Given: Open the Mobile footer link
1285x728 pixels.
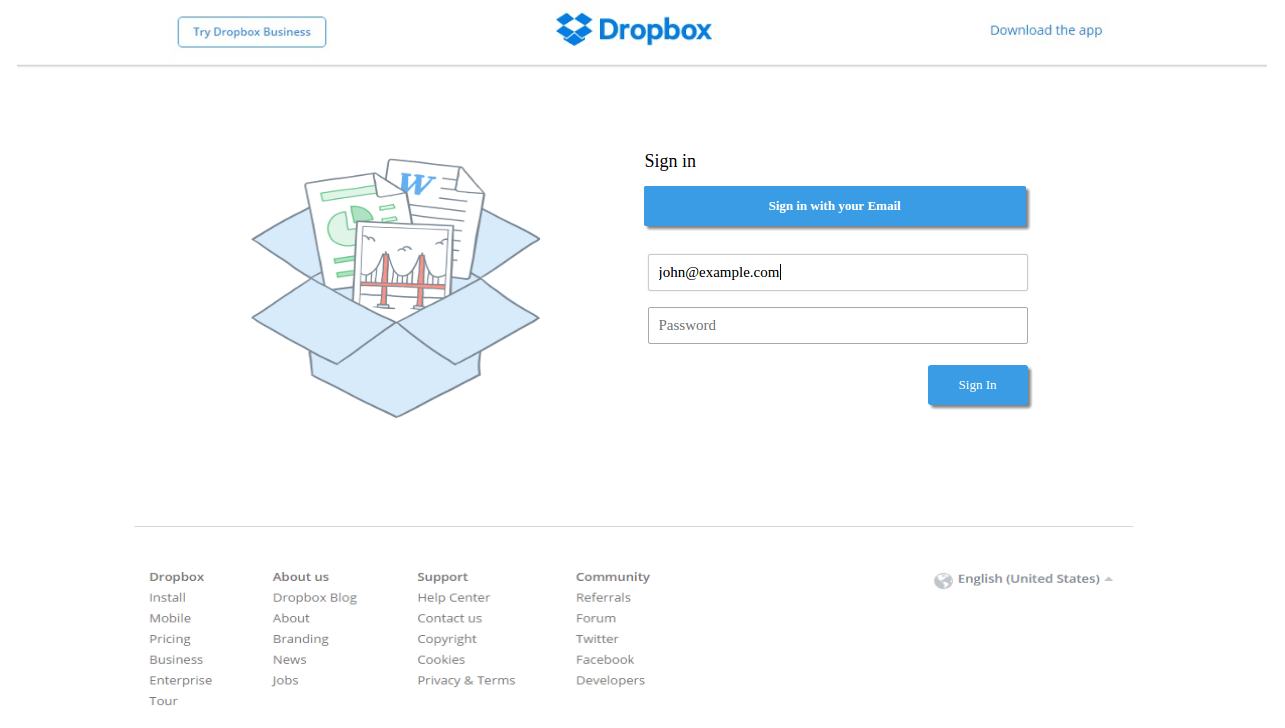Looking at the screenshot, I should tap(170, 618).
